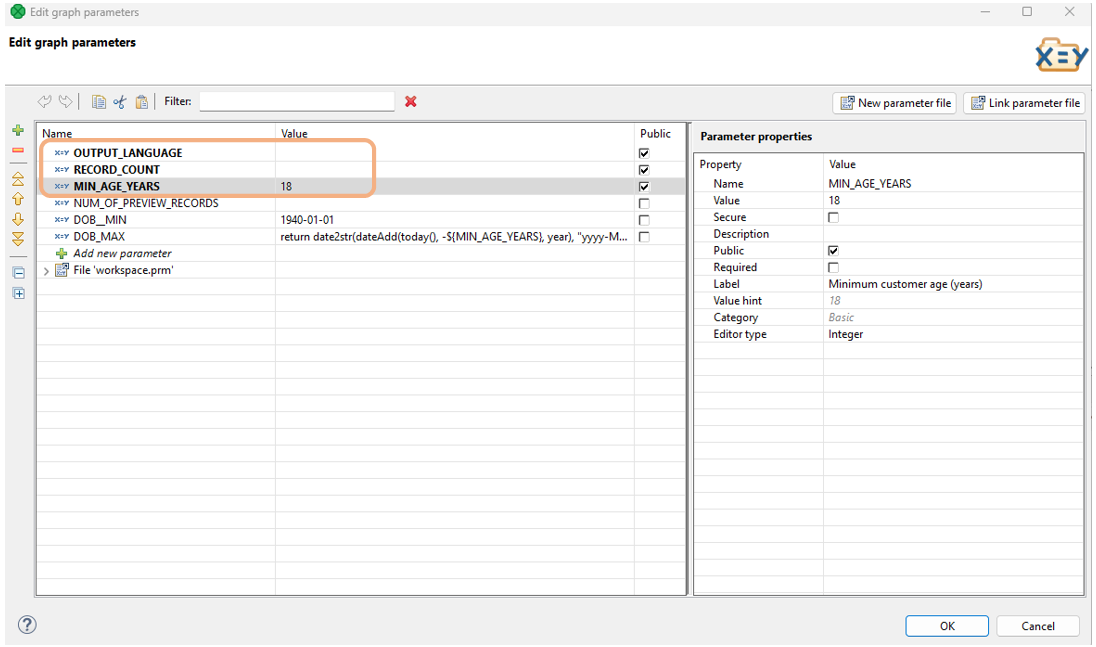
Task: Enable Public for DOB_MAX parameter
Action: pyautogui.click(x=644, y=237)
